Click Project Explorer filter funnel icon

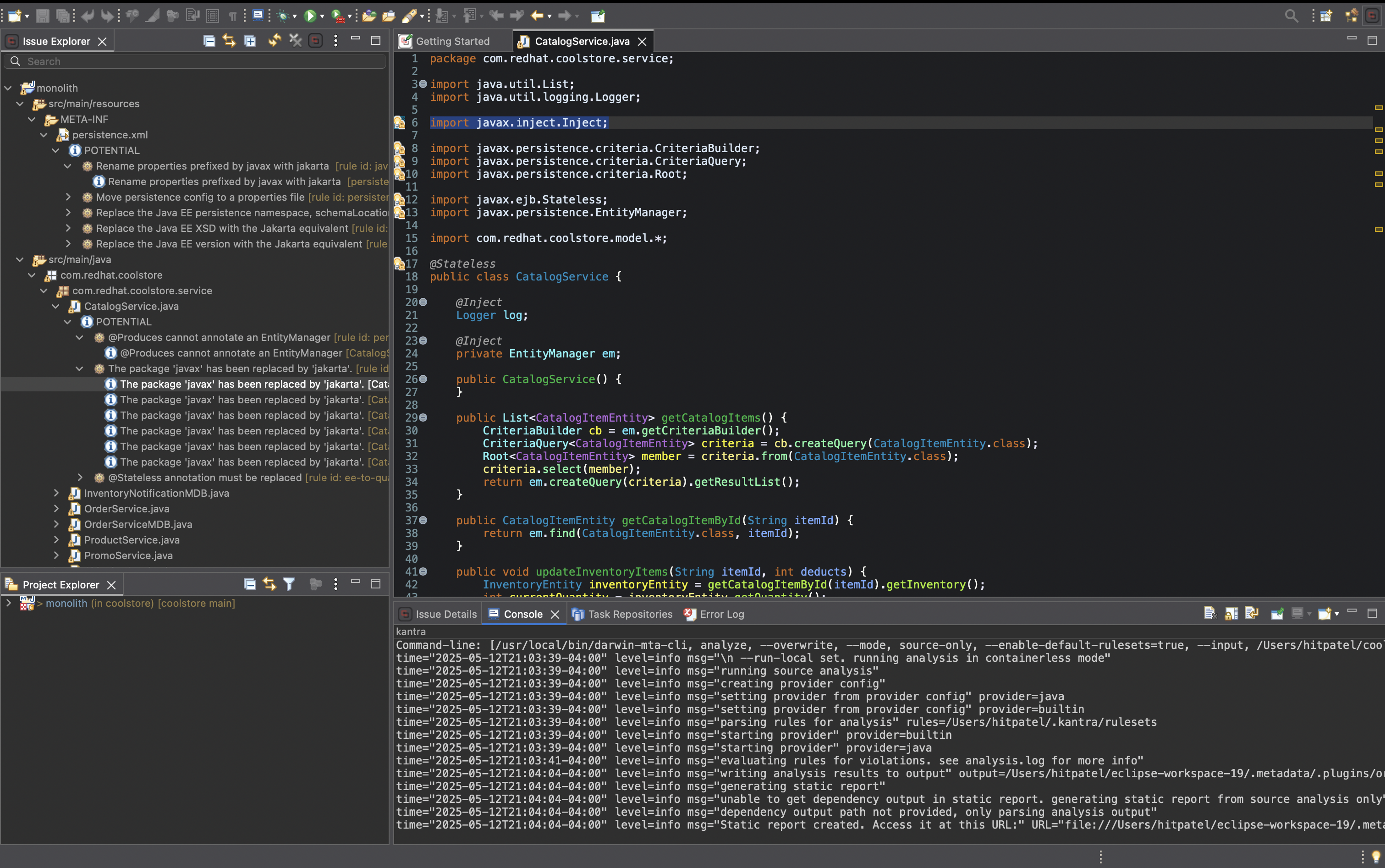tap(289, 584)
